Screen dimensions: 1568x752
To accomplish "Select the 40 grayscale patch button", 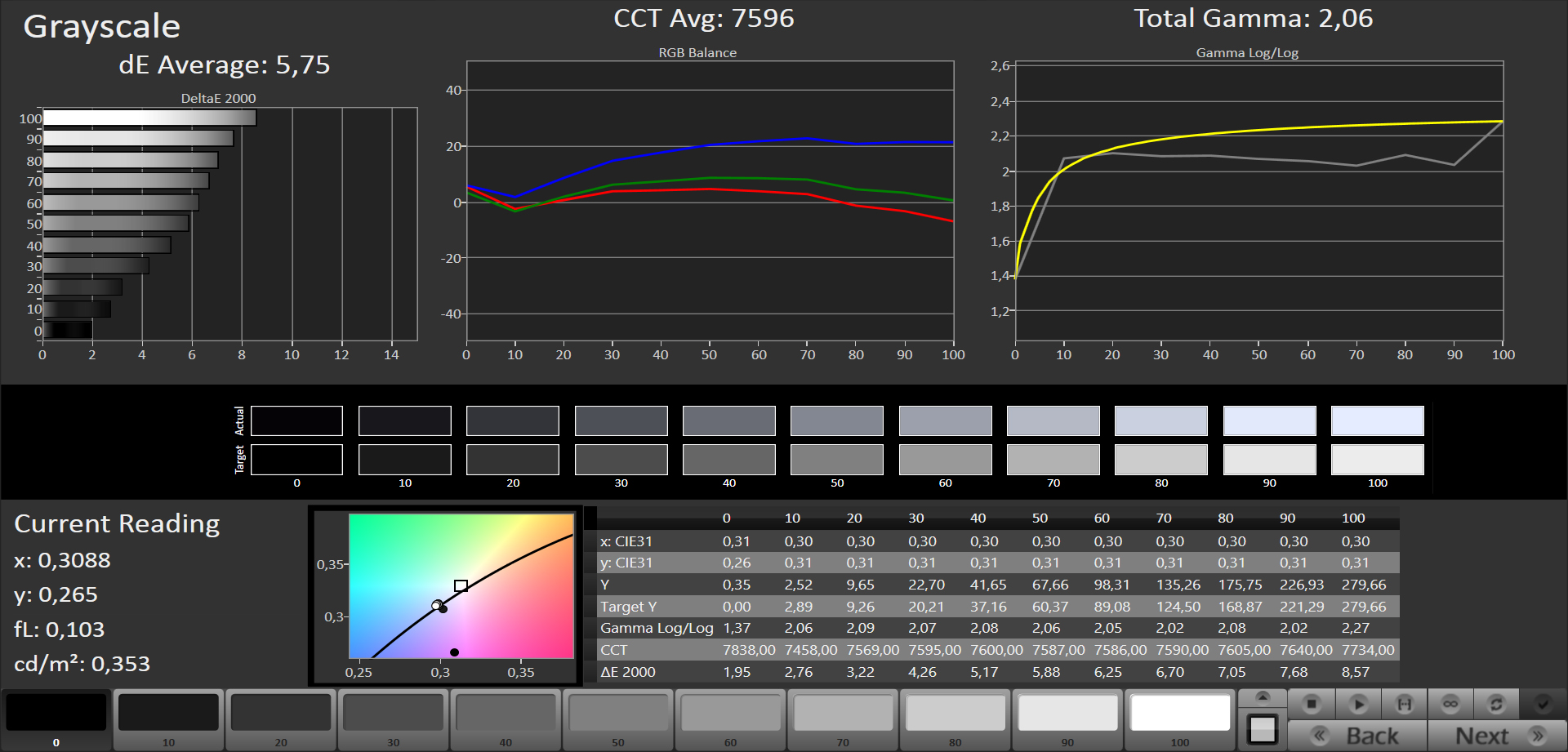I will point(506,719).
